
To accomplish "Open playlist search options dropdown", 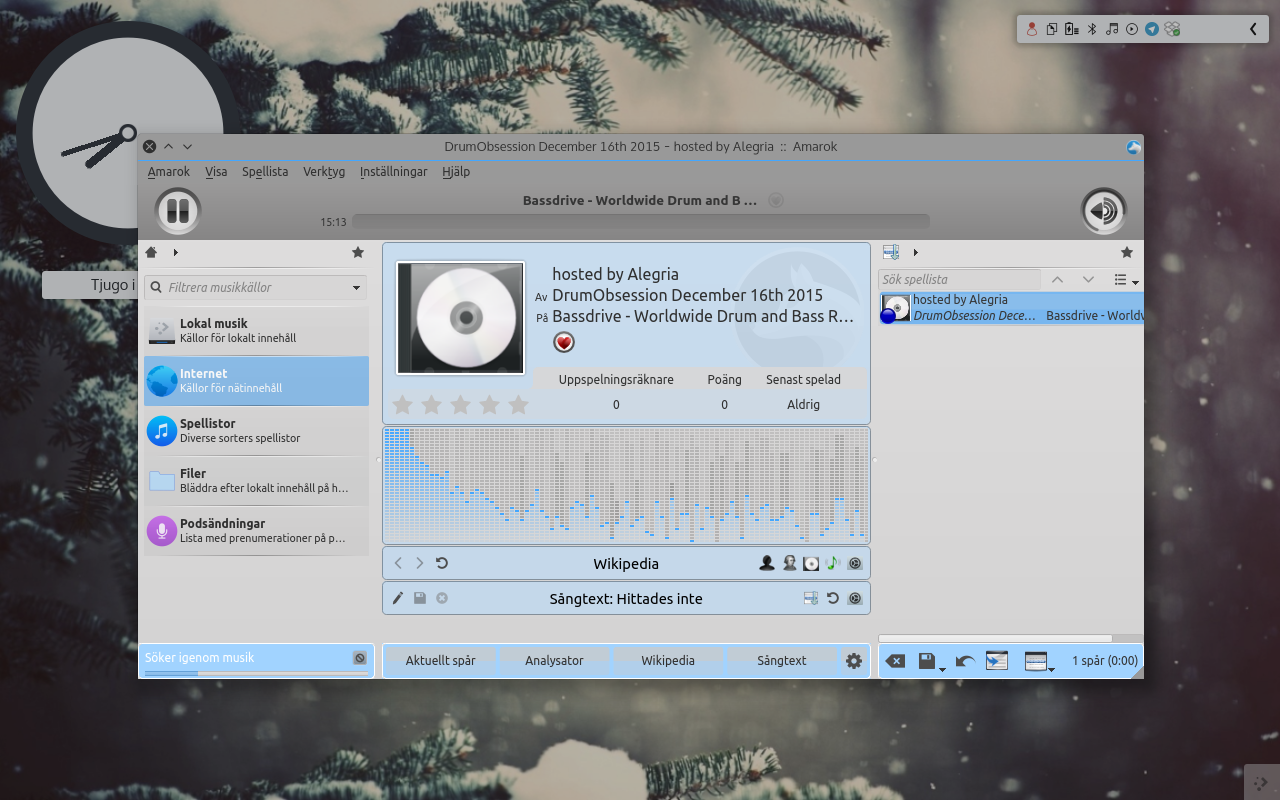I will pos(1126,280).
